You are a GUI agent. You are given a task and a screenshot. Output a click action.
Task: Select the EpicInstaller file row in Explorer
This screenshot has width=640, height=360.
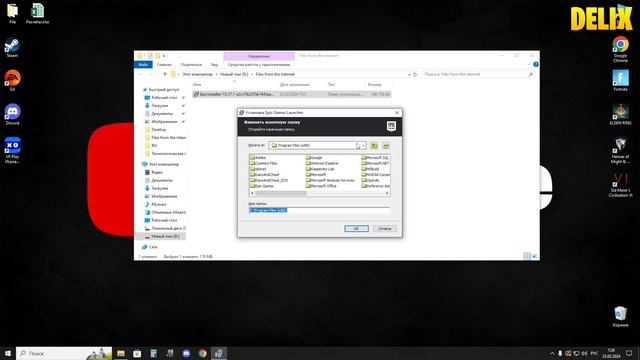(291, 94)
